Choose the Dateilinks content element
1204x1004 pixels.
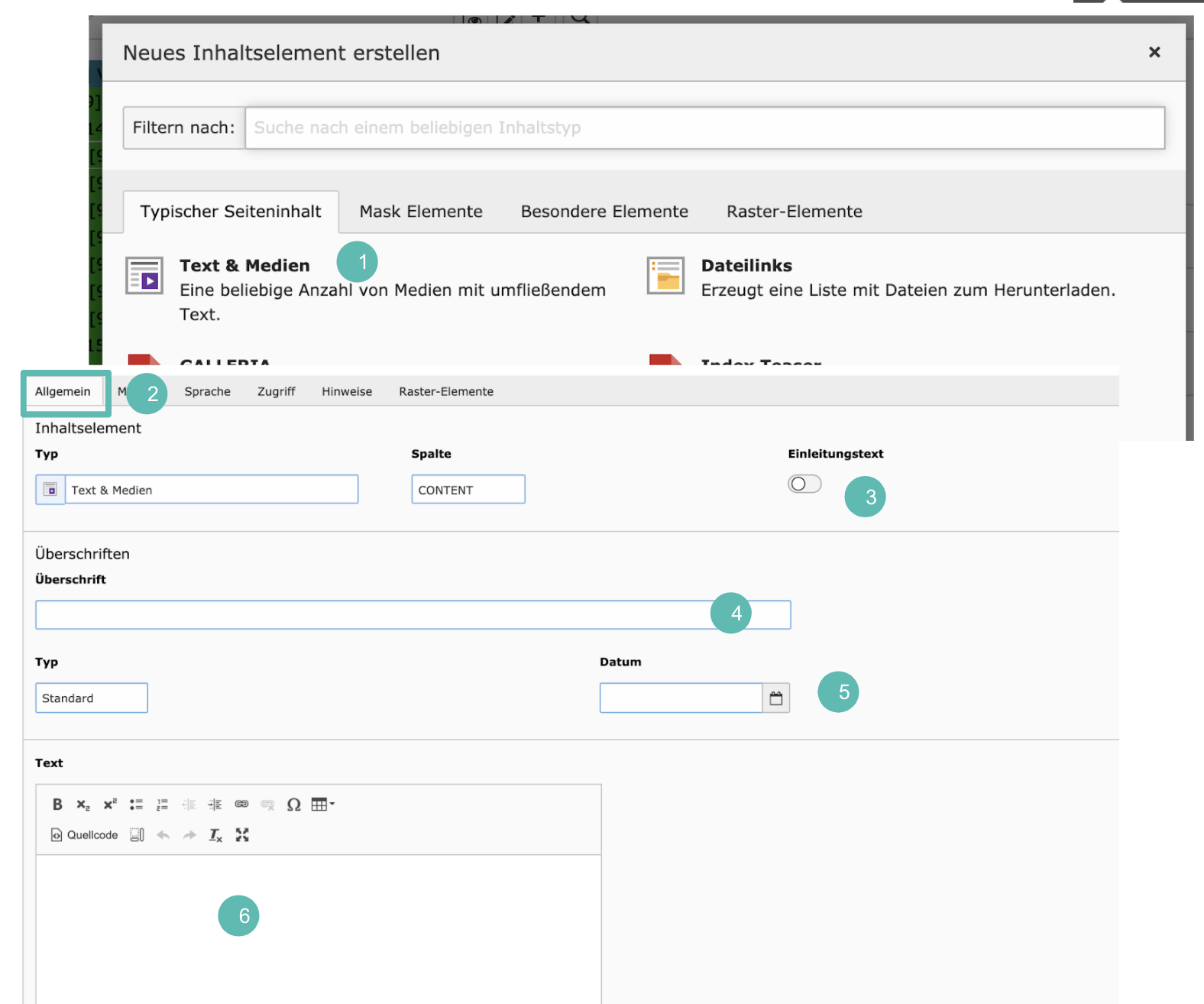coord(746,266)
